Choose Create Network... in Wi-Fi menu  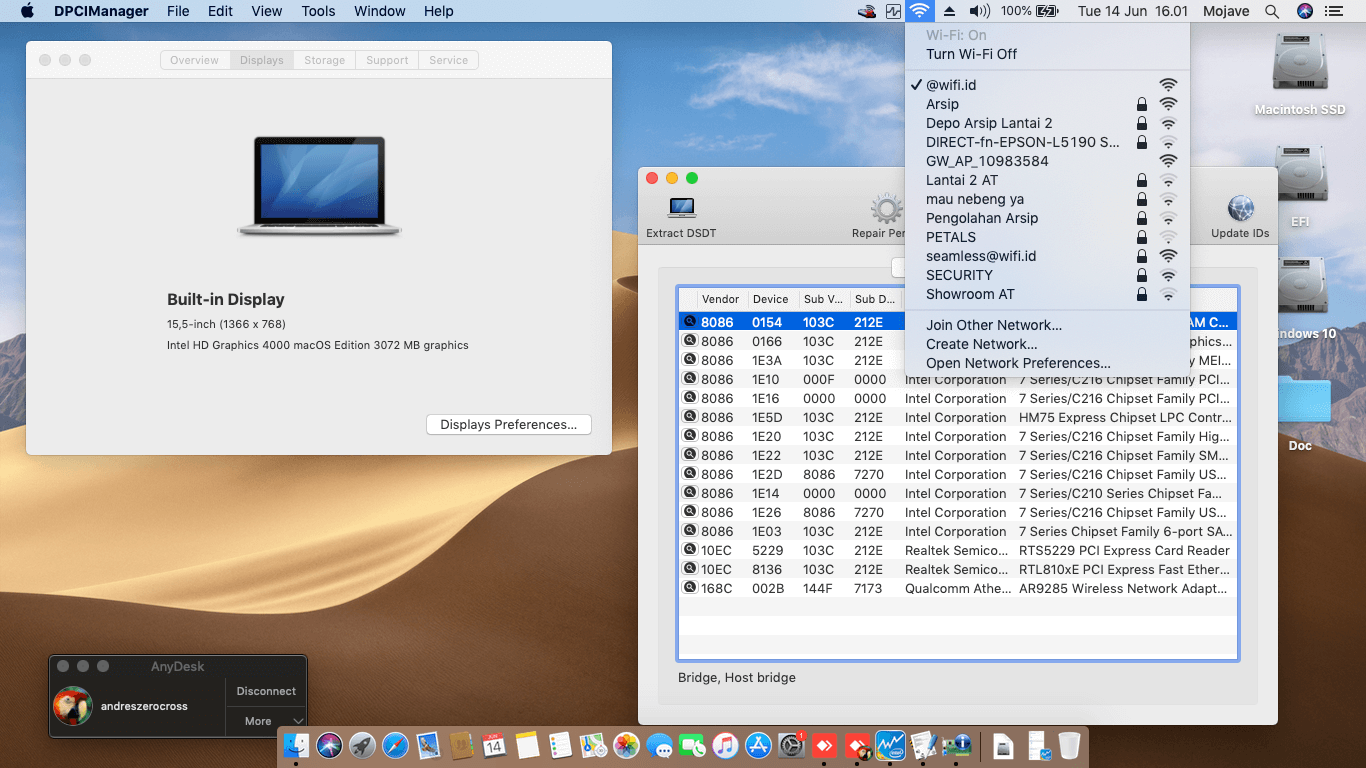pos(1047,344)
